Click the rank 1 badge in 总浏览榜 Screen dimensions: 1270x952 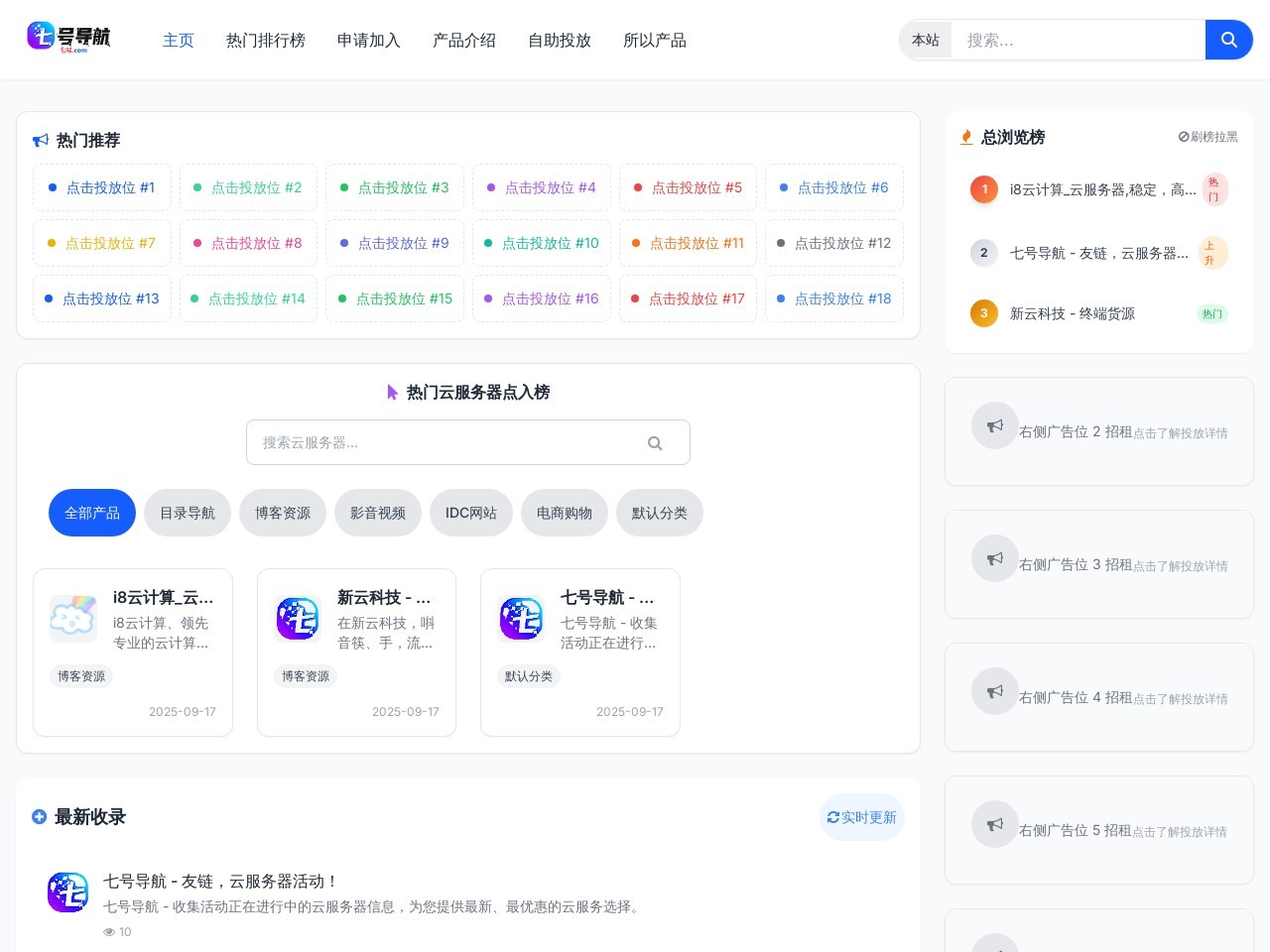coord(984,188)
